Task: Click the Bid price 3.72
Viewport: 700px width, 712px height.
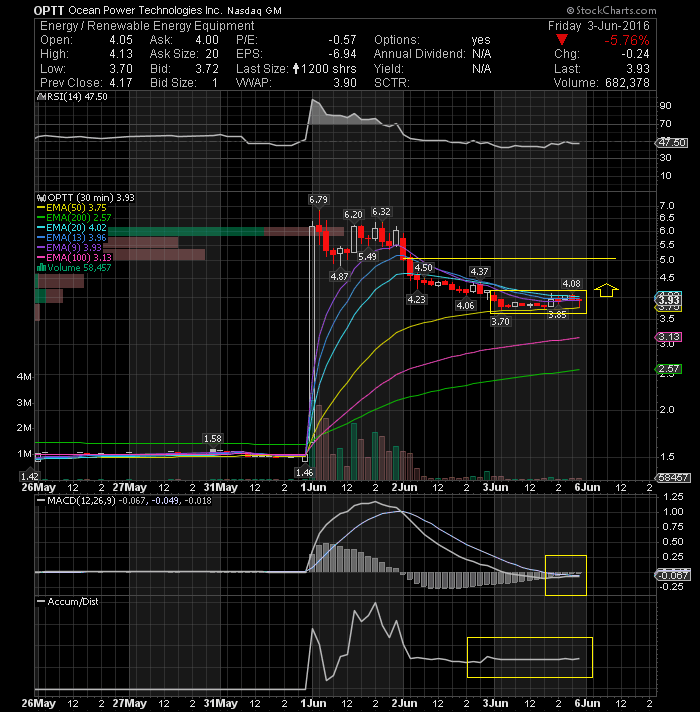Action: tap(207, 69)
